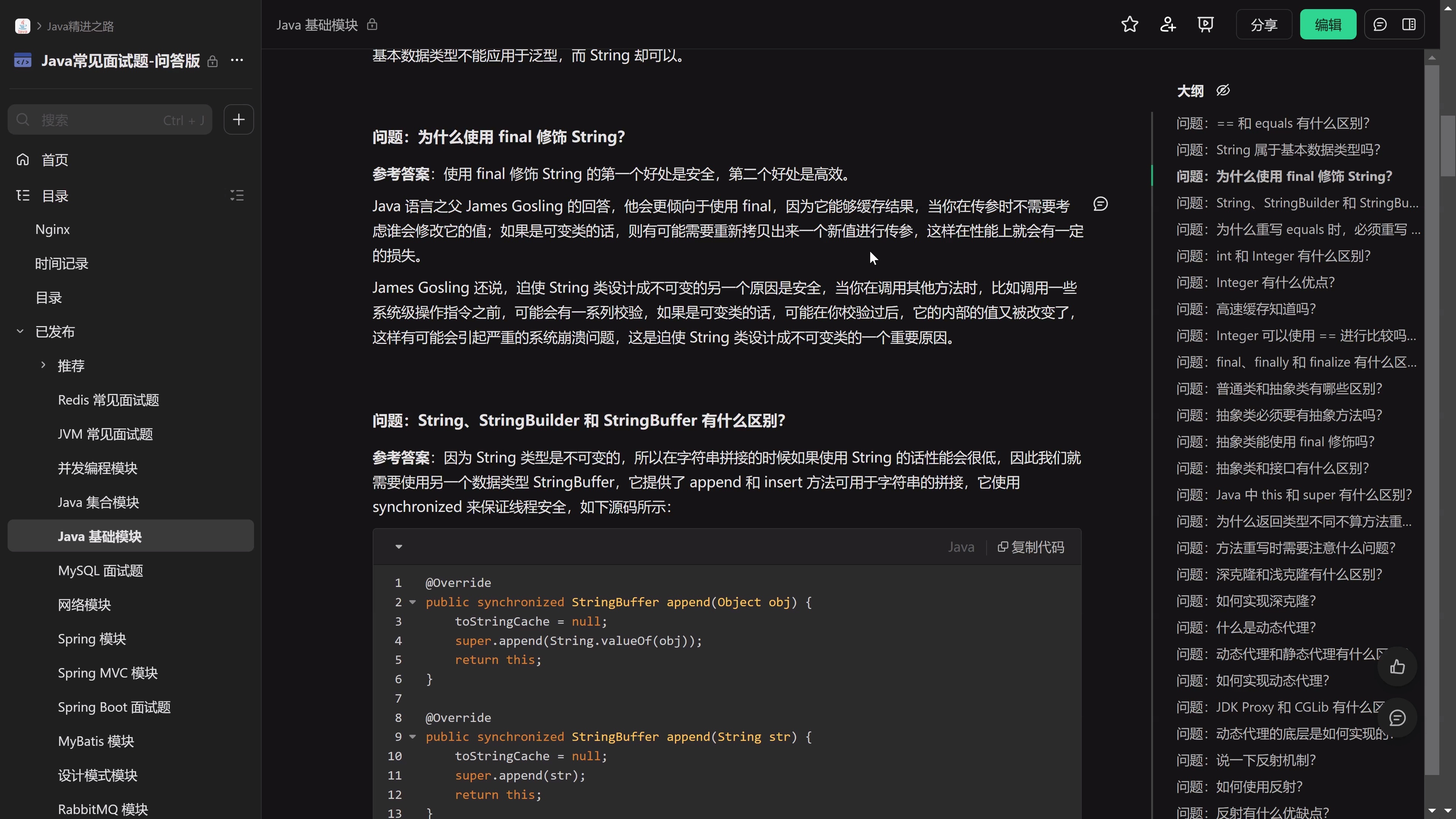Open the outline entry 问题：如何实现深克隆?
The width and height of the screenshot is (1456, 819).
pyautogui.click(x=1245, y=601)
